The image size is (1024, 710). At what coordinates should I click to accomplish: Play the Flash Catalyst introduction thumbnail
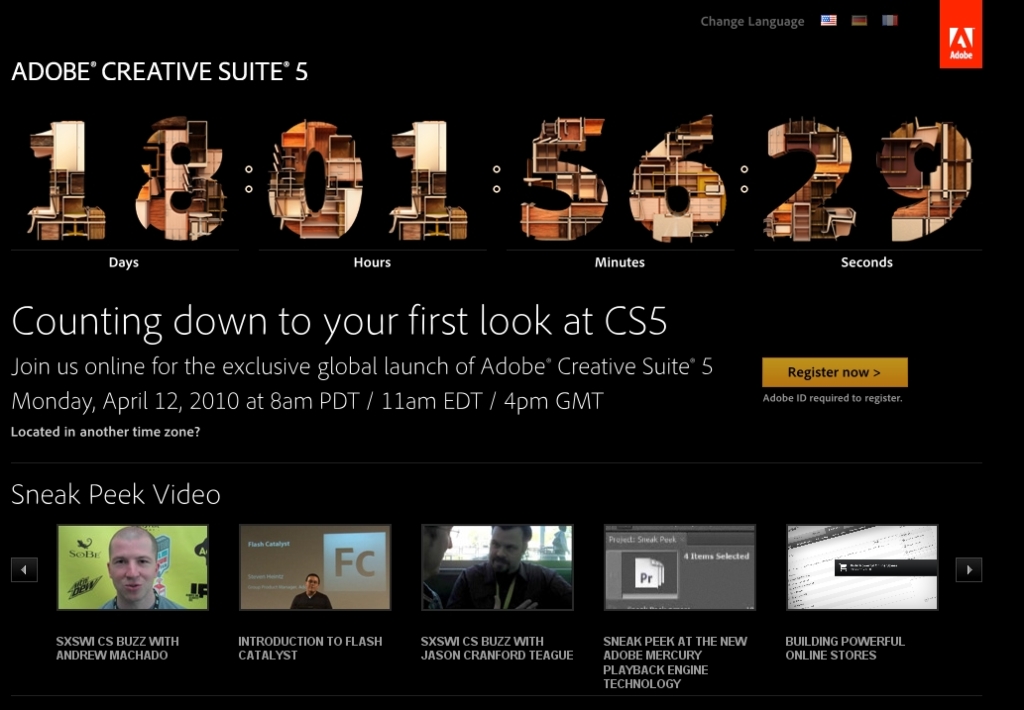click(315, 567)
